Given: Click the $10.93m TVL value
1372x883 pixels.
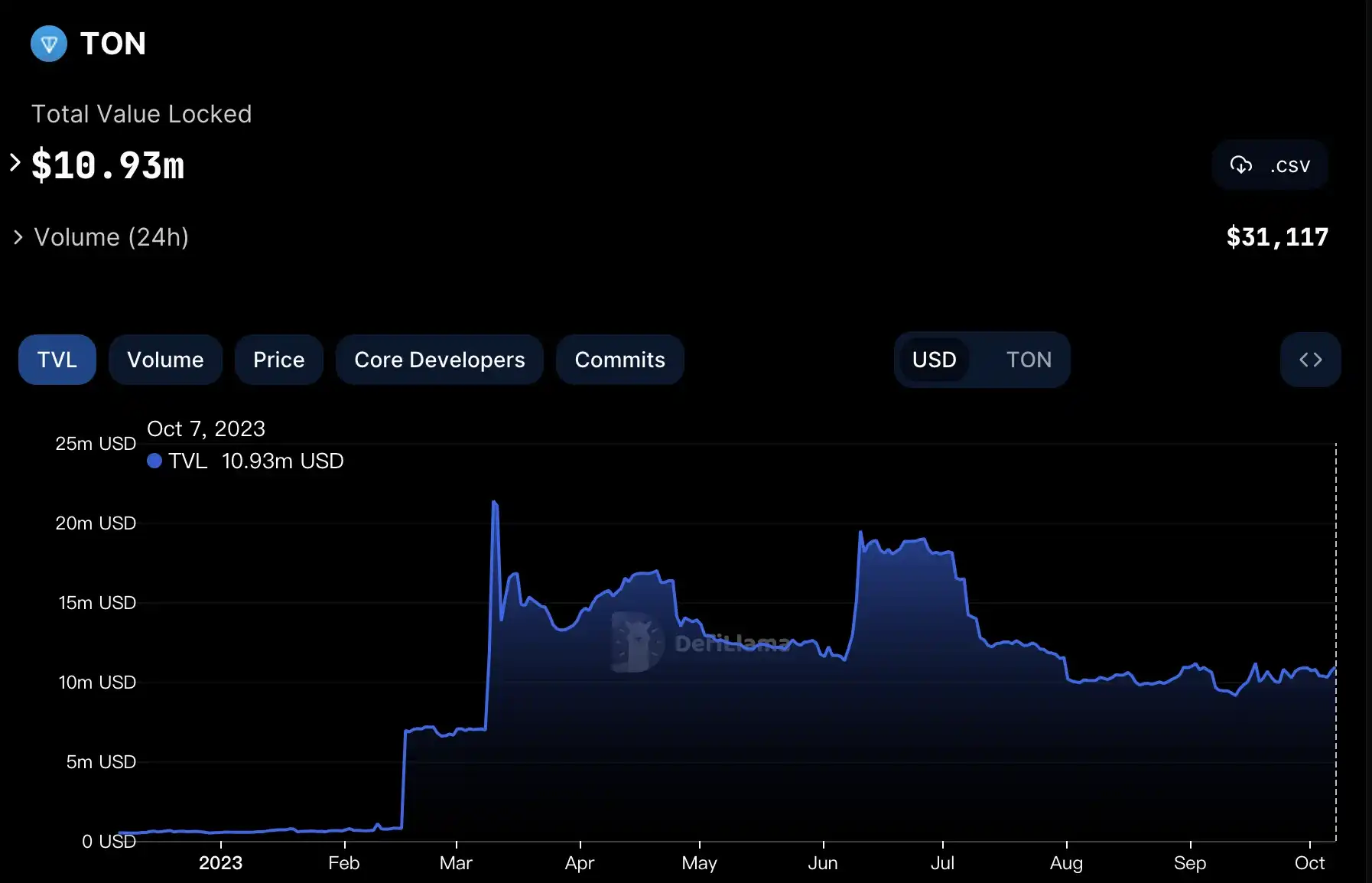Looking at the screenshot, I should [108, 166].
